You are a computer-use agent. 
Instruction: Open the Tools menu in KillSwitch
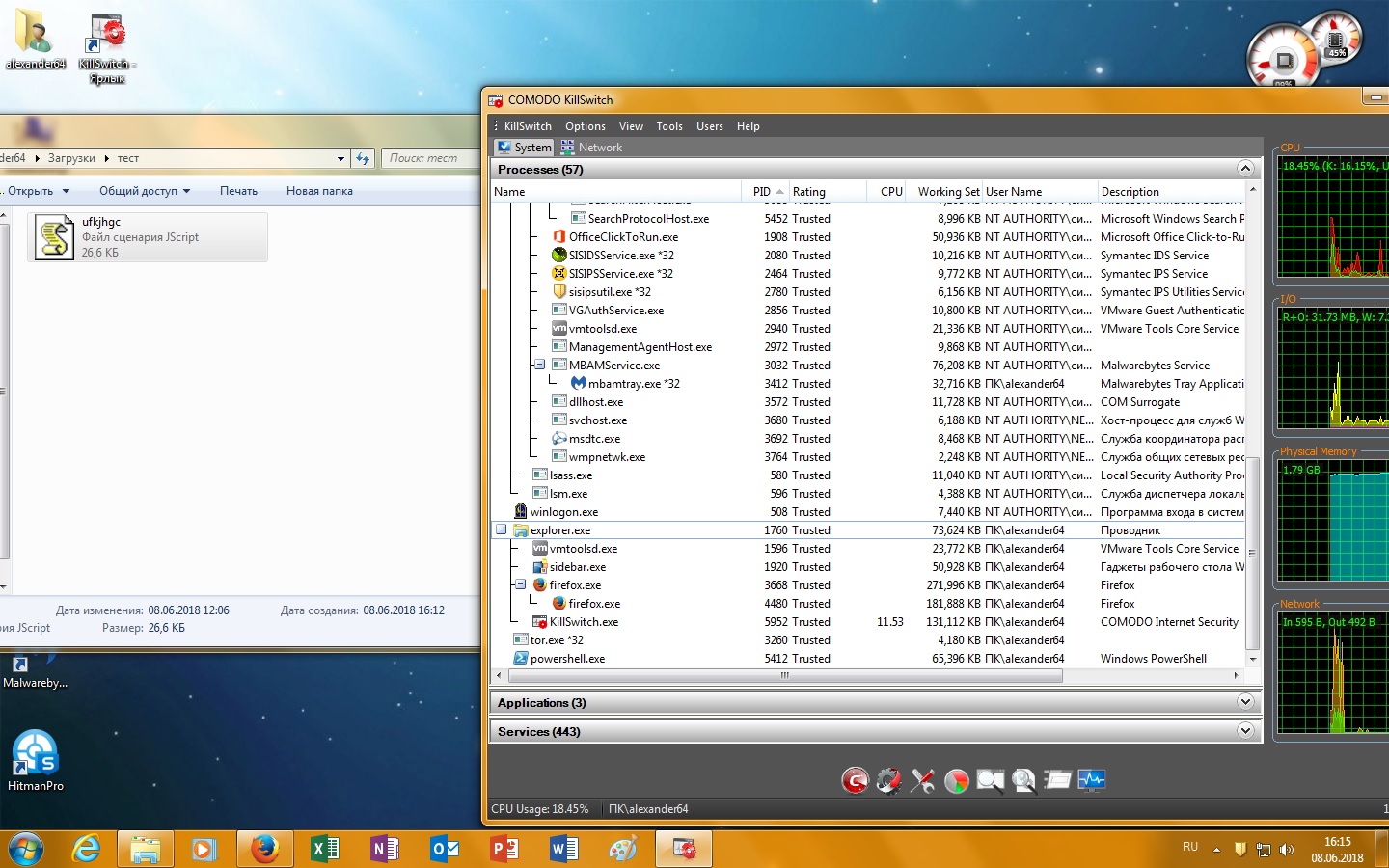668,126
